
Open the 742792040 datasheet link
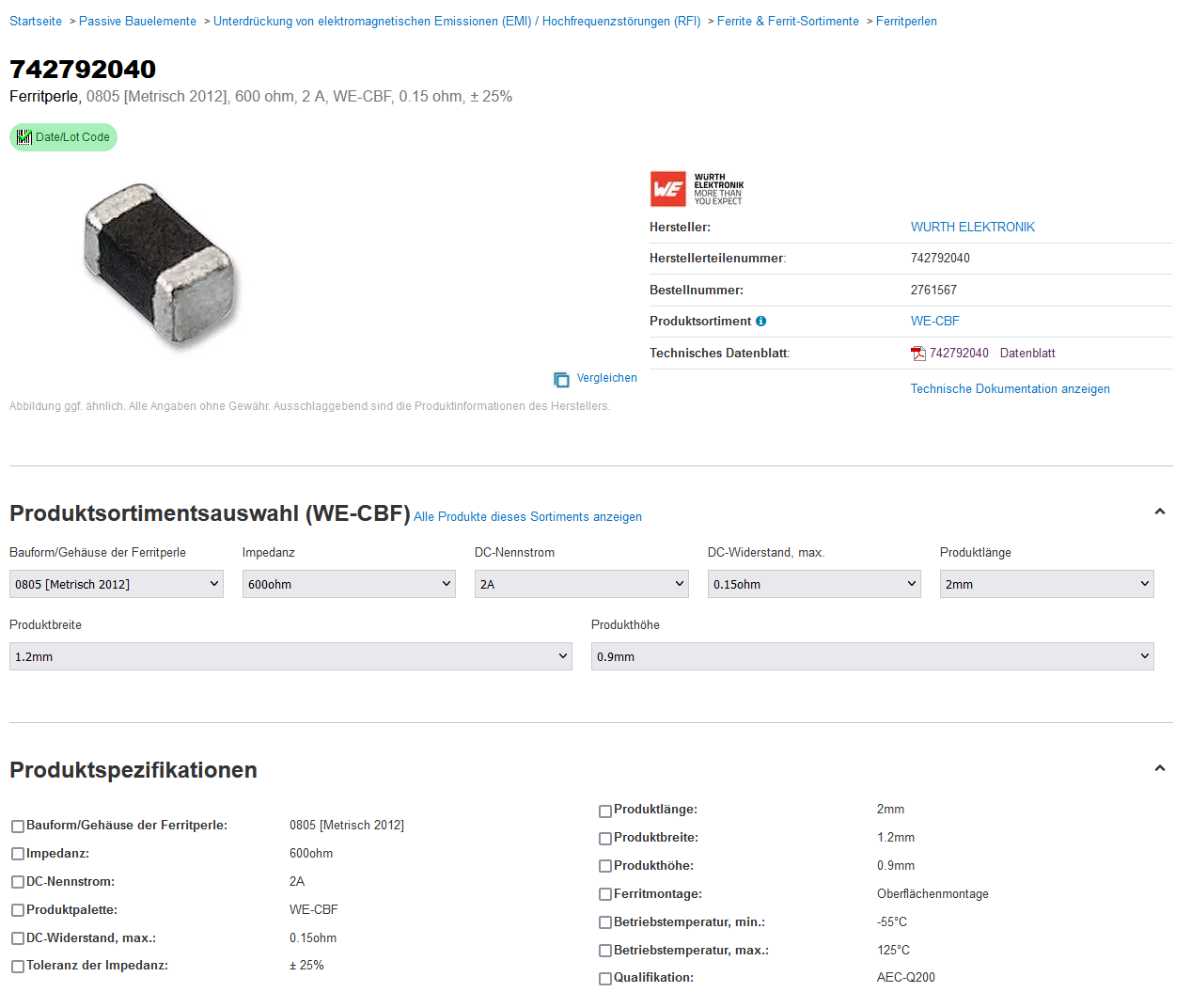tap(959, 354)
